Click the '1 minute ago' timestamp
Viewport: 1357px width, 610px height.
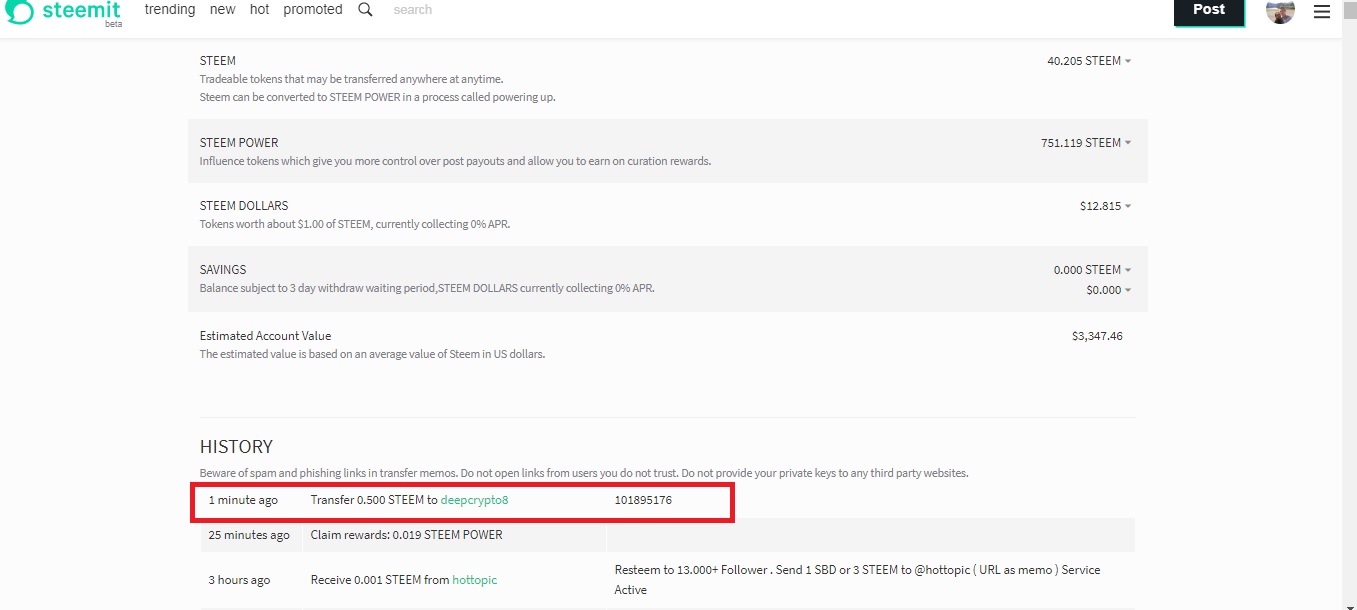point(243,500)
